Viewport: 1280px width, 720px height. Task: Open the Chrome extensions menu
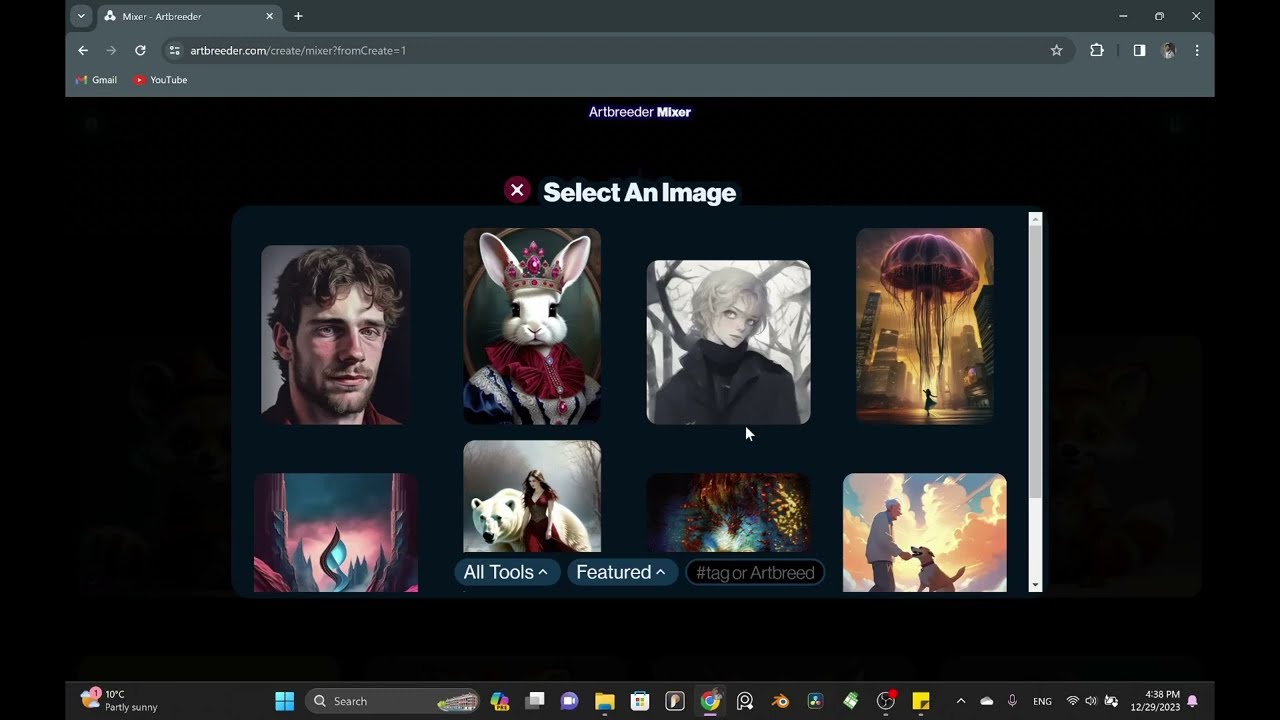pyautogui.click(x=1097, y=50)
